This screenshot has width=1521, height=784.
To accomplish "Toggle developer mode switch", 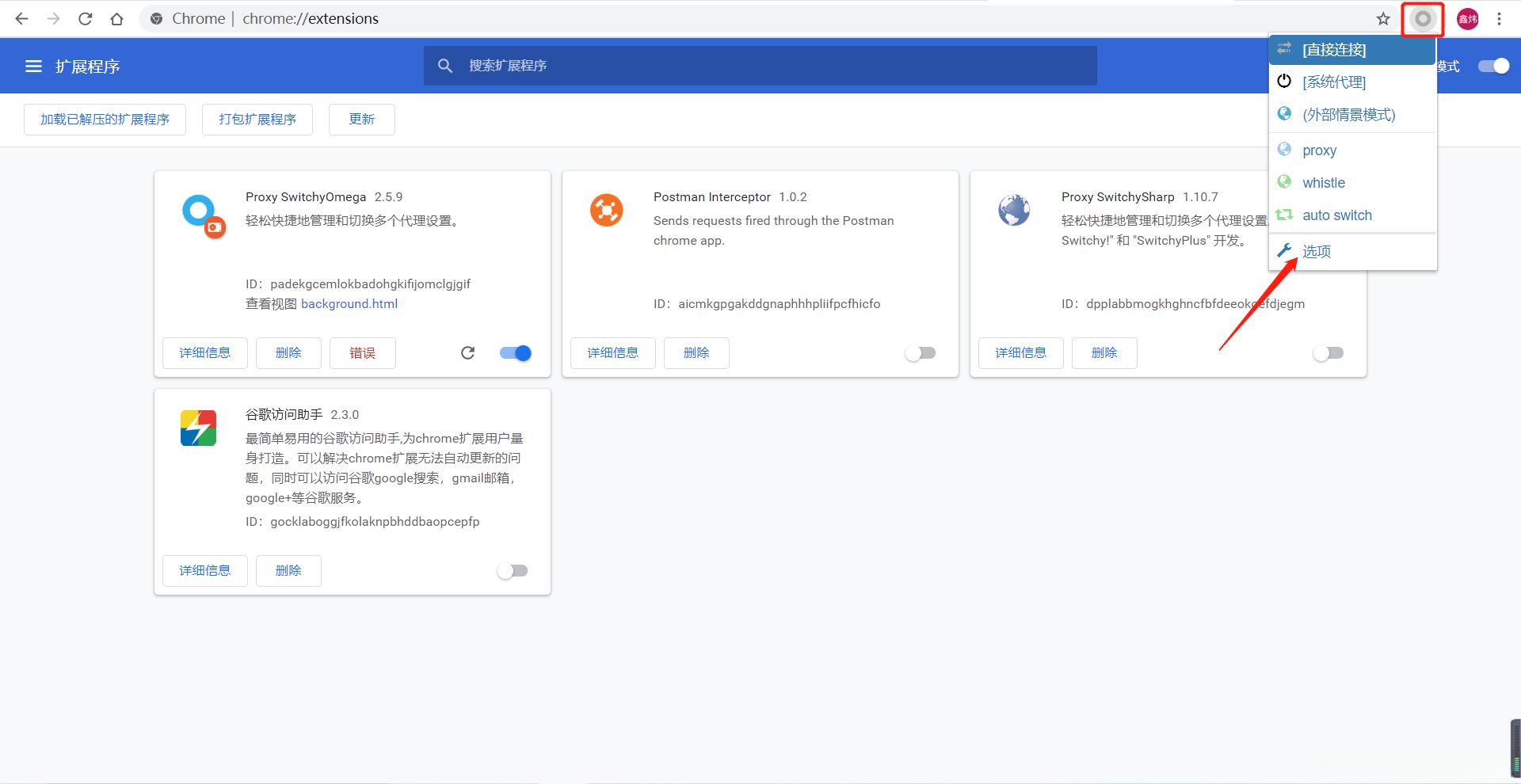I will [x=1493, y=67].
